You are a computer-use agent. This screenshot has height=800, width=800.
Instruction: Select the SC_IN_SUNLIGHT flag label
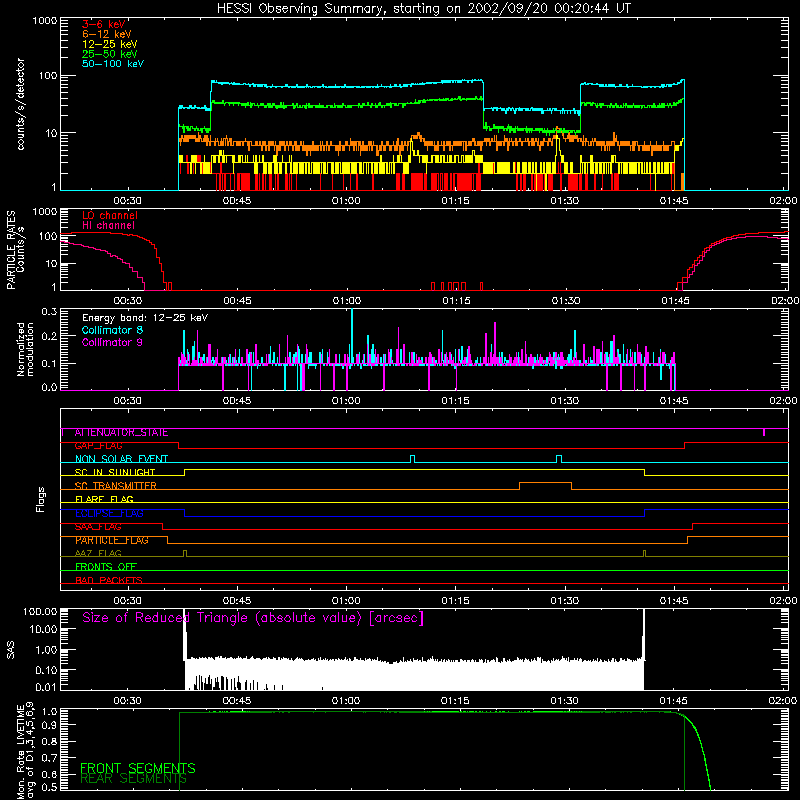click(115, 472)
